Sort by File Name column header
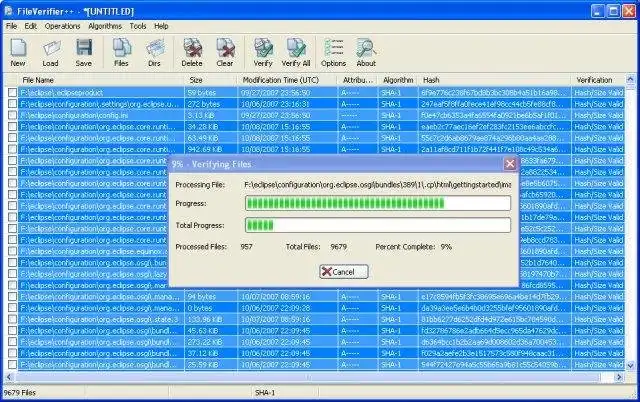Screen dimensions: 640x402 [101, 80]
